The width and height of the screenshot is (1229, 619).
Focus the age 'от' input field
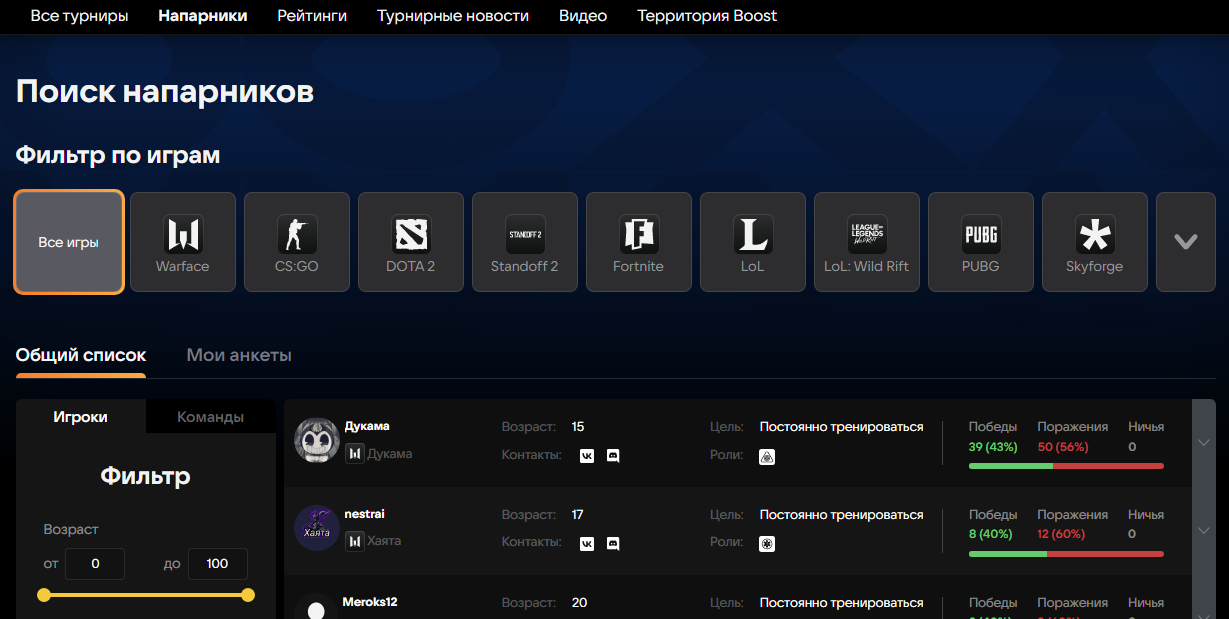click(x=95, y=564)
